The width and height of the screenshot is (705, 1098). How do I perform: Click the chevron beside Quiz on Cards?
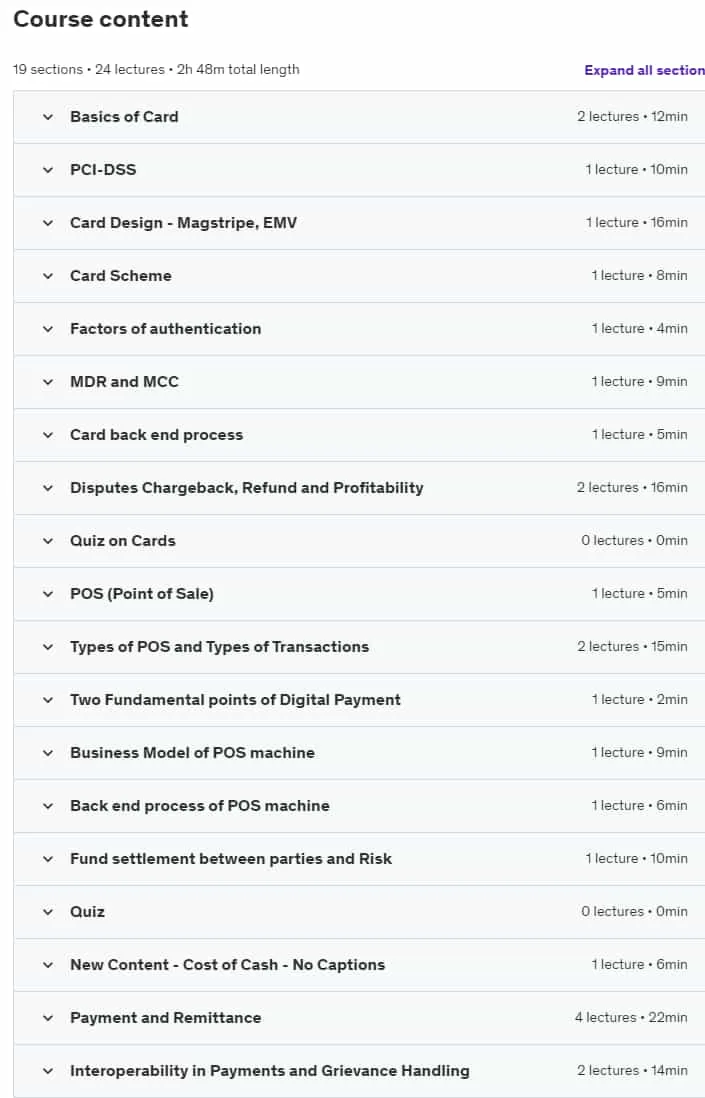pyautogui.click(x=48, y=541)
